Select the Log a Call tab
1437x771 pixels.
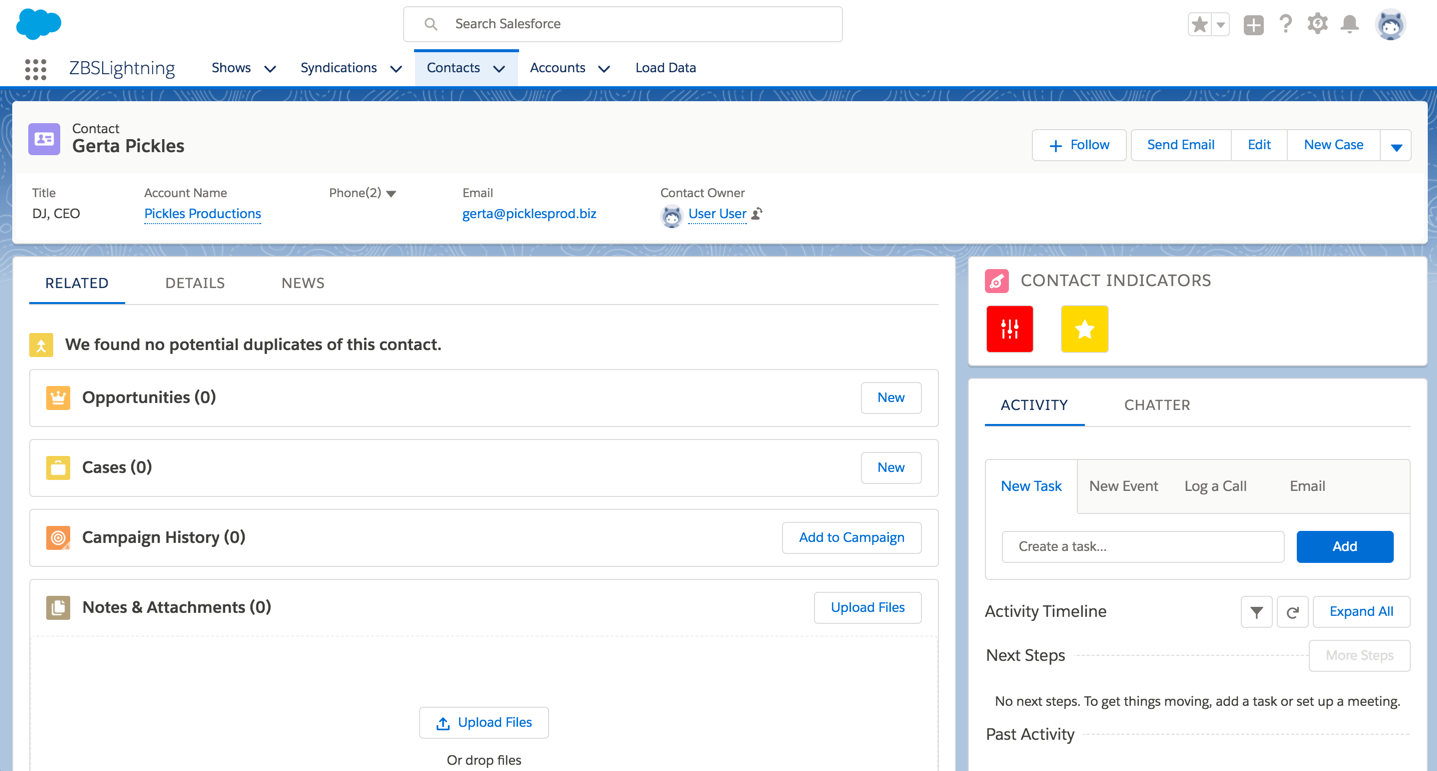click(x=1216, y=486)
